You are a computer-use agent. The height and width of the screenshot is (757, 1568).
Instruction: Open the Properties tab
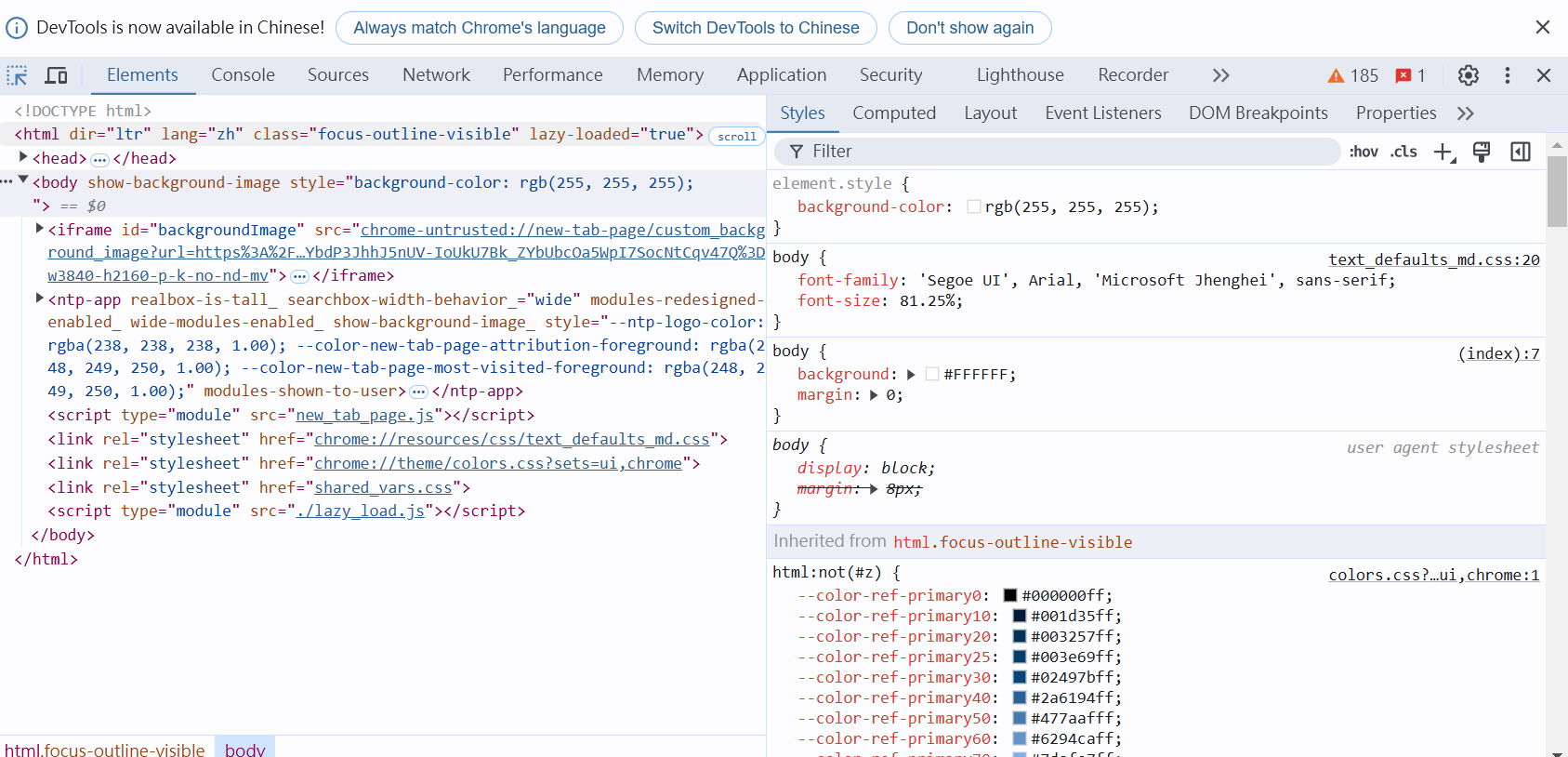pyautogui.click(x=1396, y=113)
